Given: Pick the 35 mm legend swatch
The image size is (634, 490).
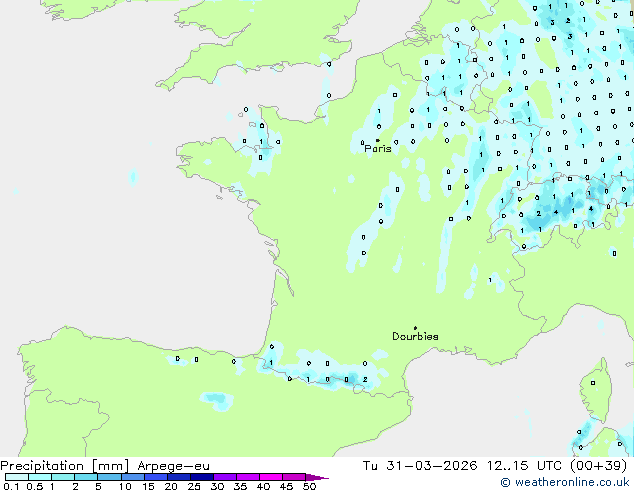Looking at the screenshot, I should pos(248,477).
